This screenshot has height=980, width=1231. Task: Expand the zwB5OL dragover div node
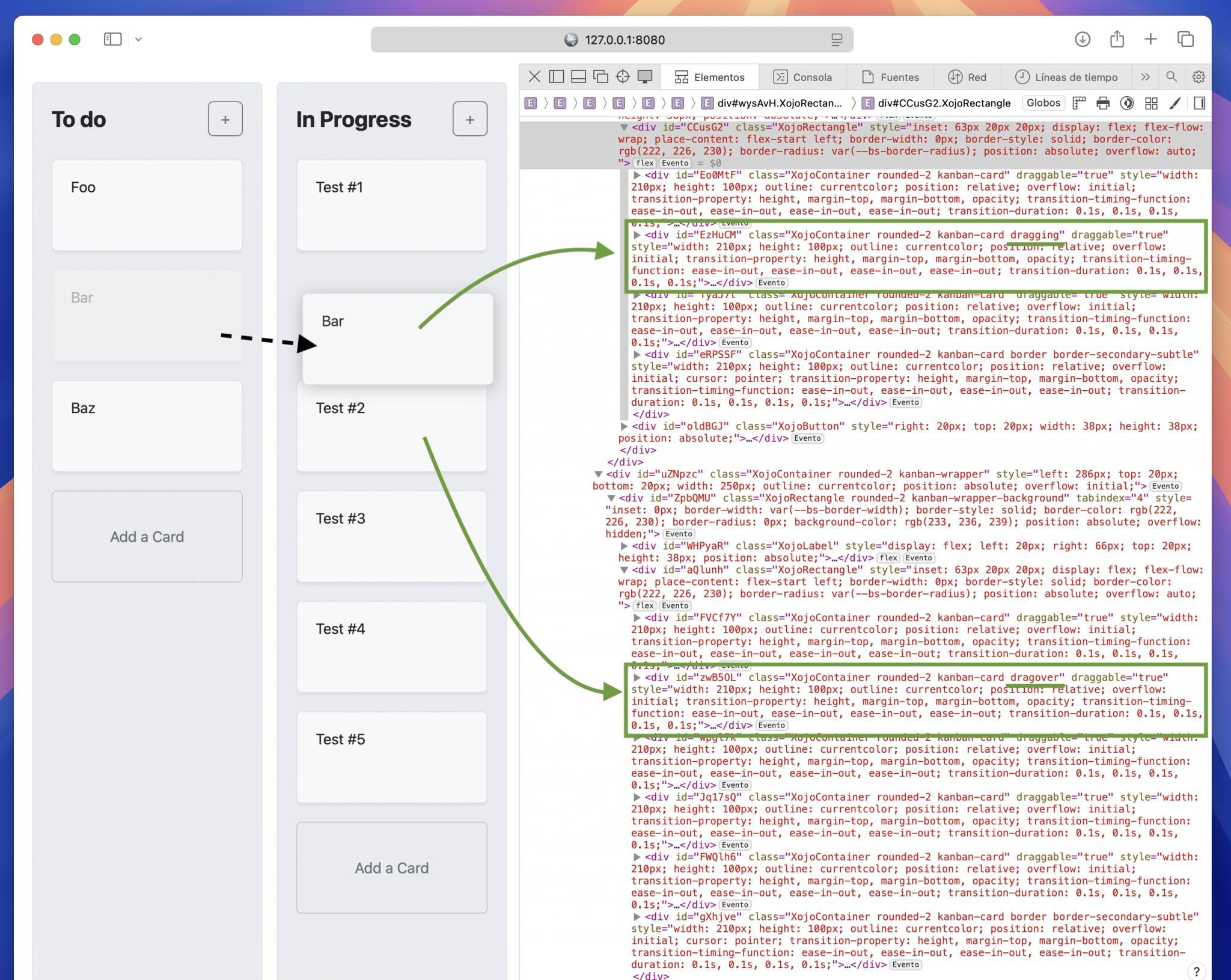(x=637, y=678)
